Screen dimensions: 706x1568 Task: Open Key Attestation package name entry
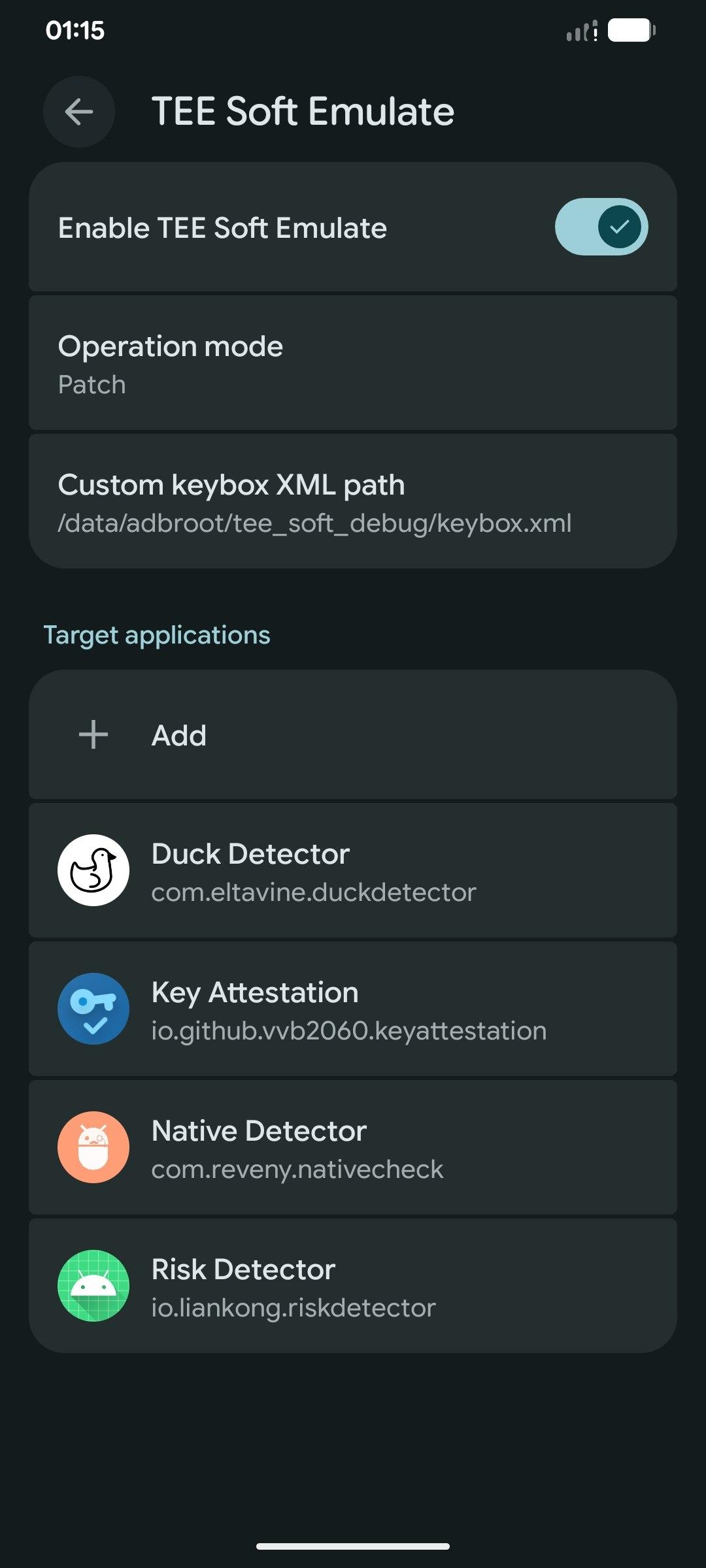coord(348,1031)
